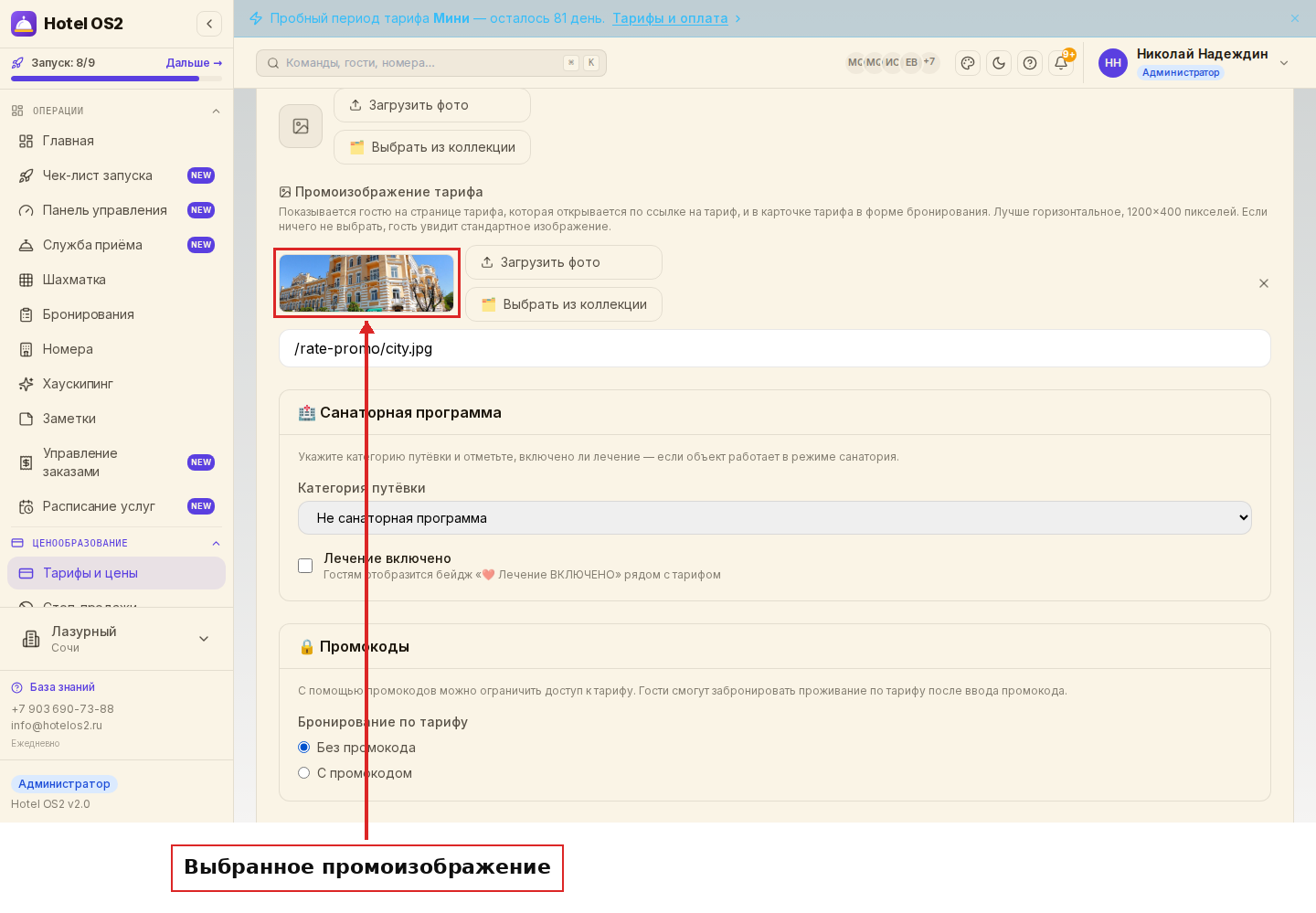Open Чек-лист запуска page

116,175
